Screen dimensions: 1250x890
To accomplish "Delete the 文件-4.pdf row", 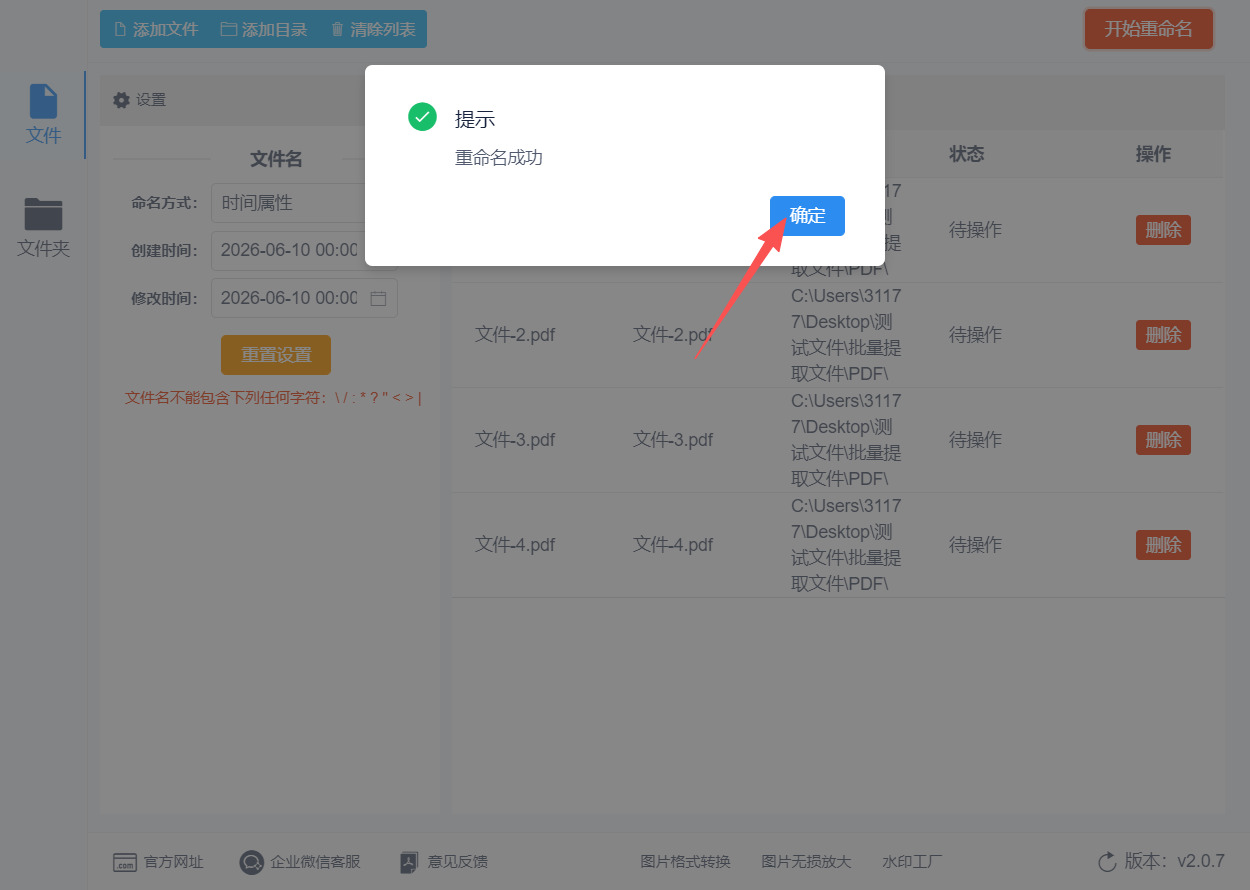I will pos(1163,545).
